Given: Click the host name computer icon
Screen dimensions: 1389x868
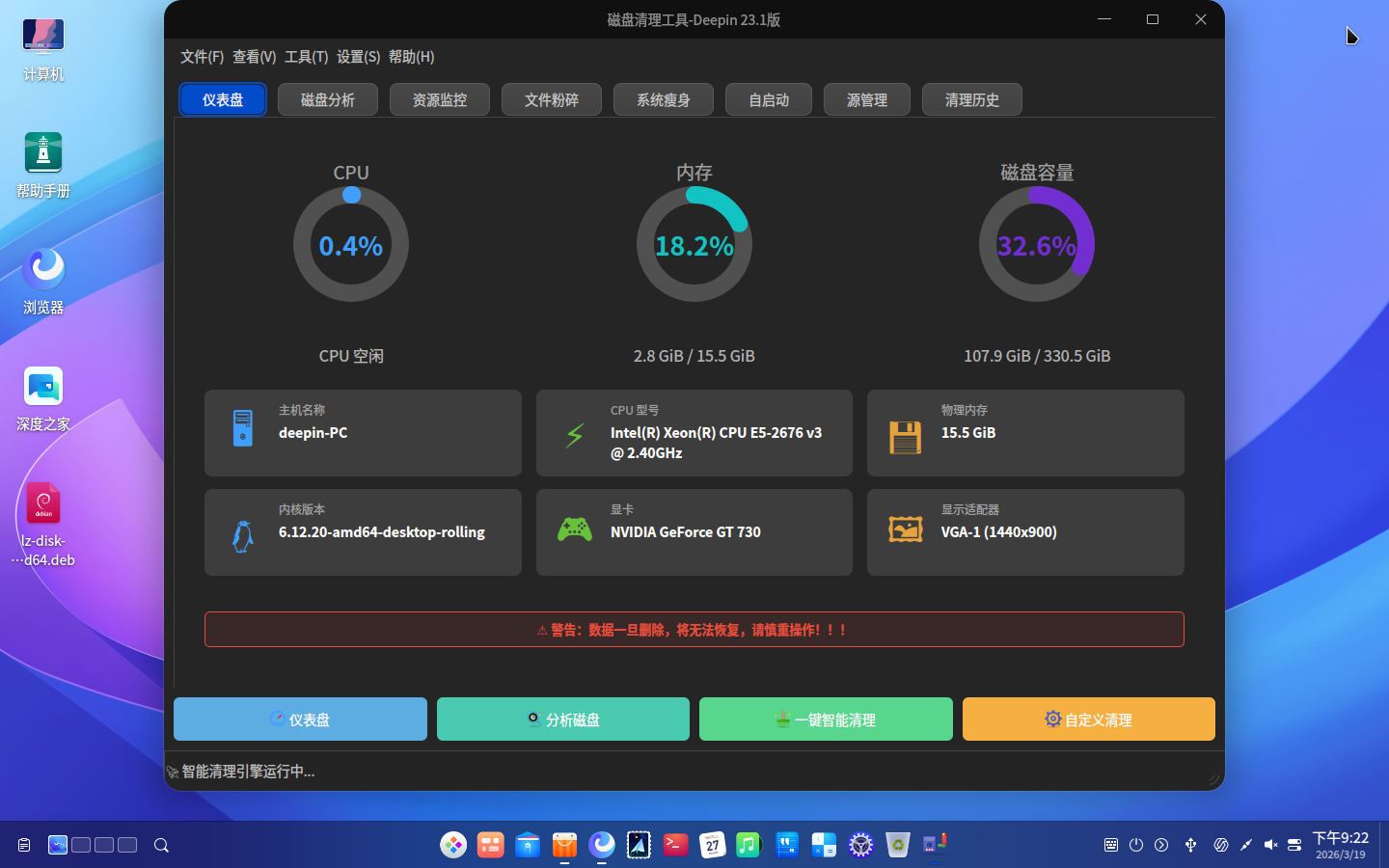Looking at the screenshot, I should pos(242,428).
